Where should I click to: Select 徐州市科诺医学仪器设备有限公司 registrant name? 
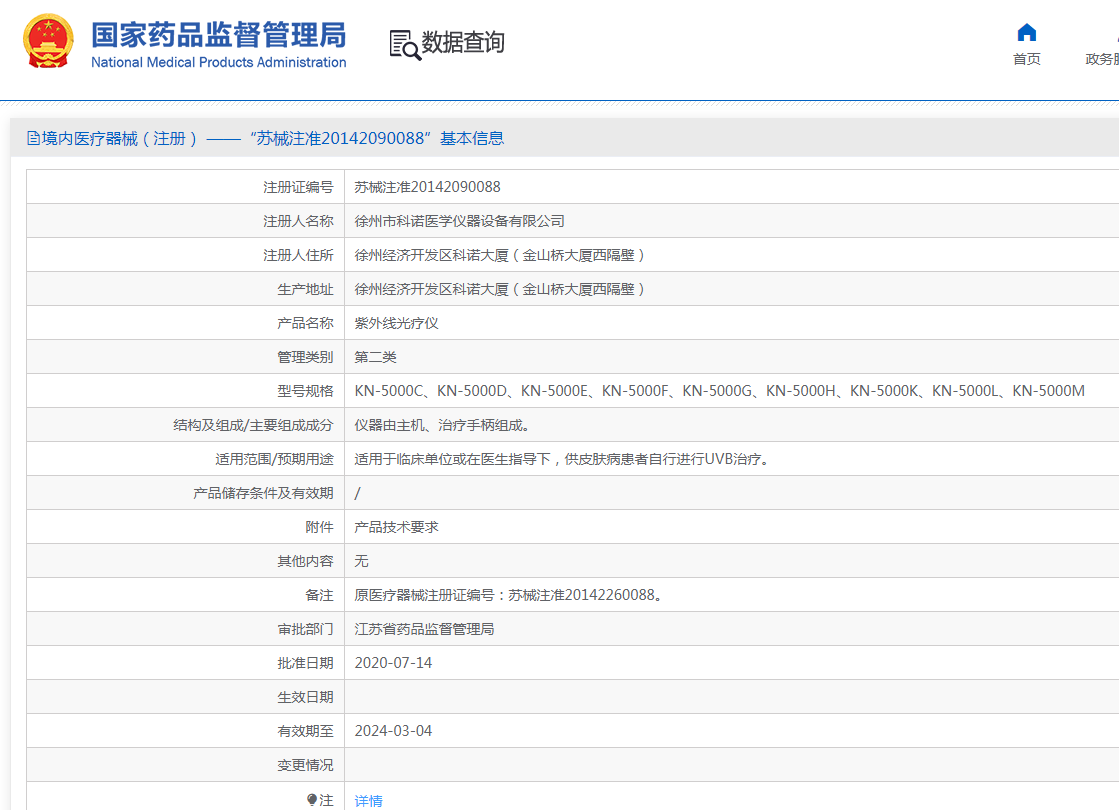tap(459, 221)
